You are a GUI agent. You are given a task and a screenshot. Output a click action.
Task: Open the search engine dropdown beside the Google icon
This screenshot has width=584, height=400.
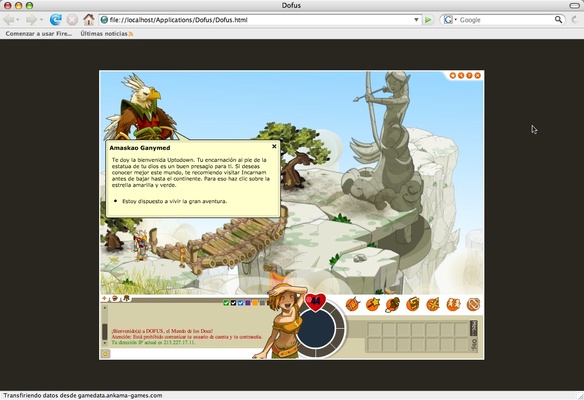456,20
